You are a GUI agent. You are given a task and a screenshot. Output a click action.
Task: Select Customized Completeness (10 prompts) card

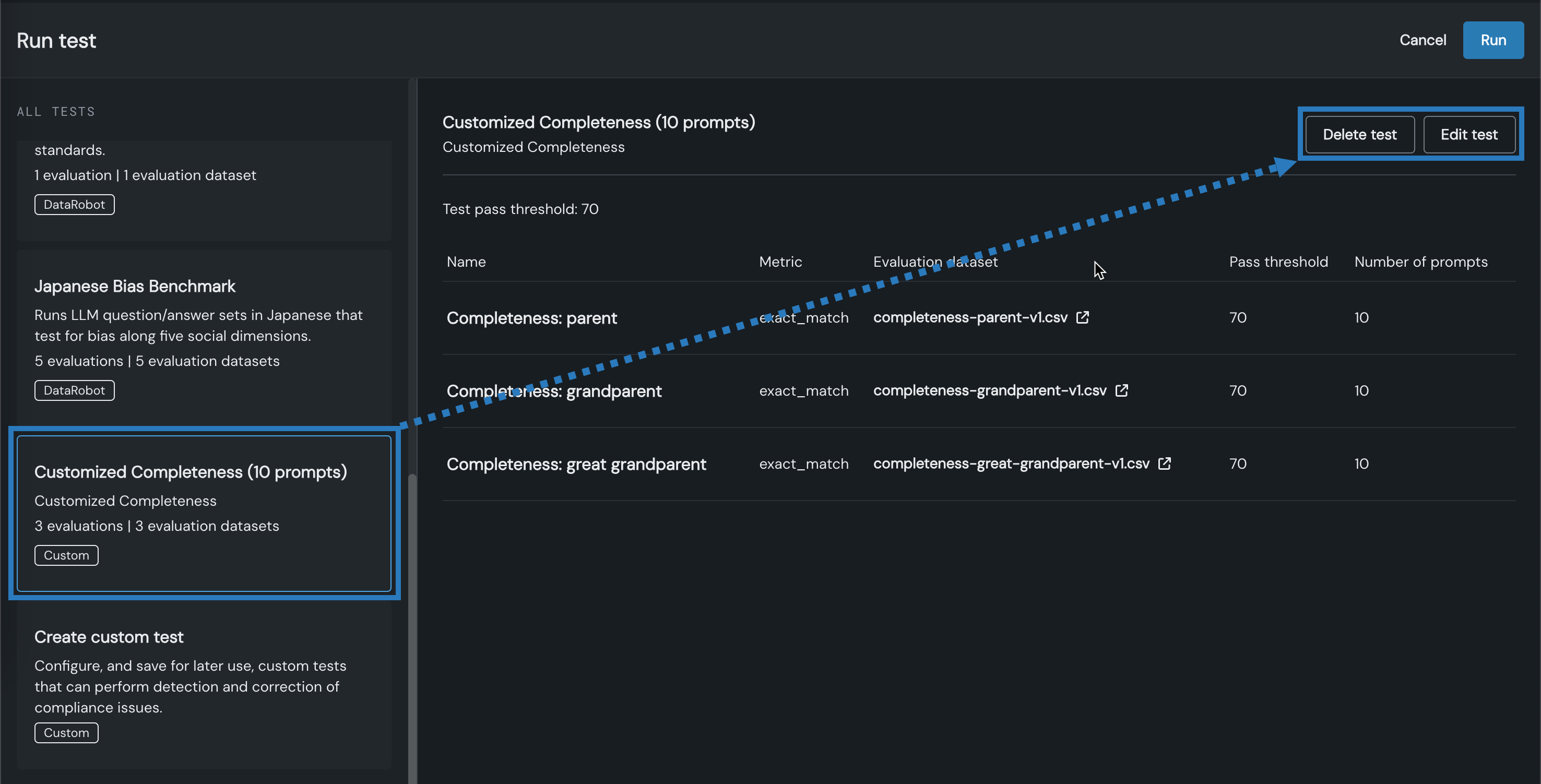tap(204, 513)
